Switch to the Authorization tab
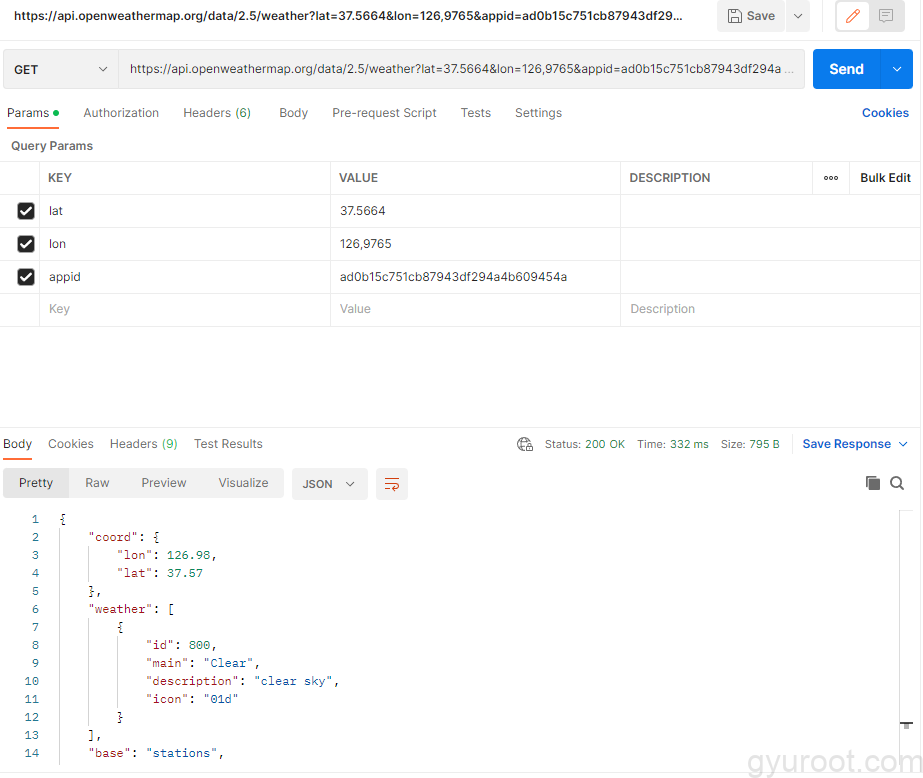The width and height of the screenshot is (923, 778). pos(121,113)
